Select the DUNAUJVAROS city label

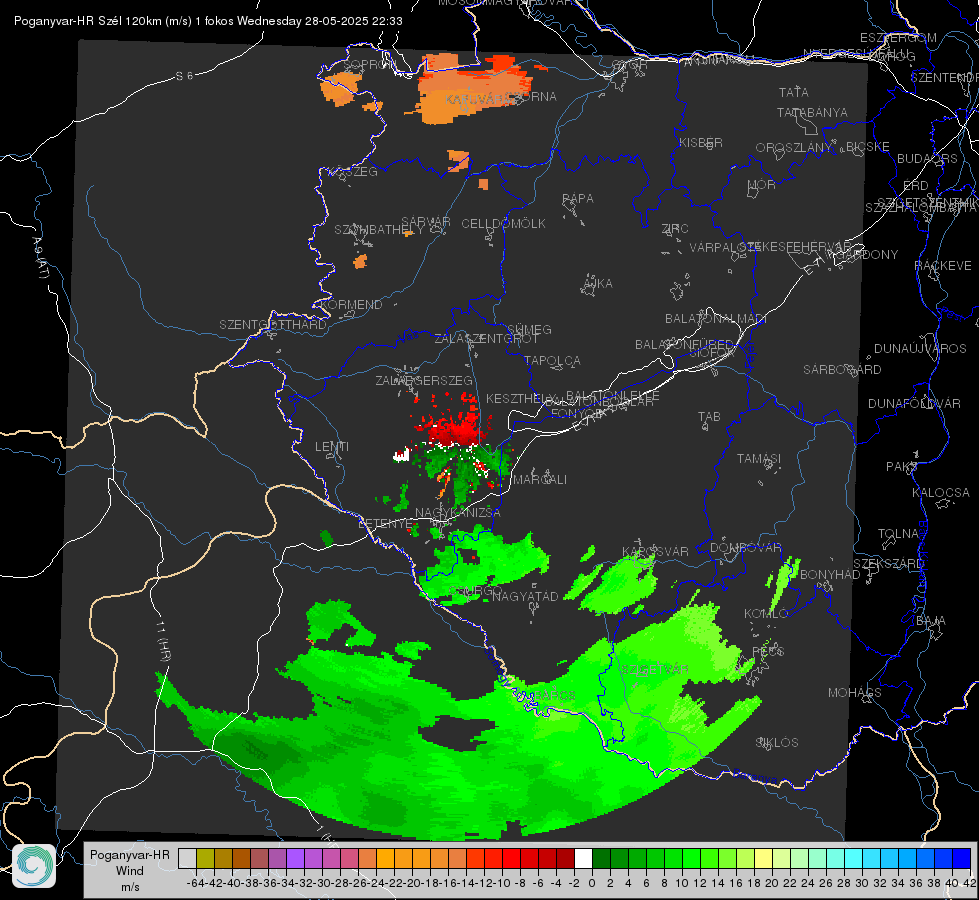point(920,348)
